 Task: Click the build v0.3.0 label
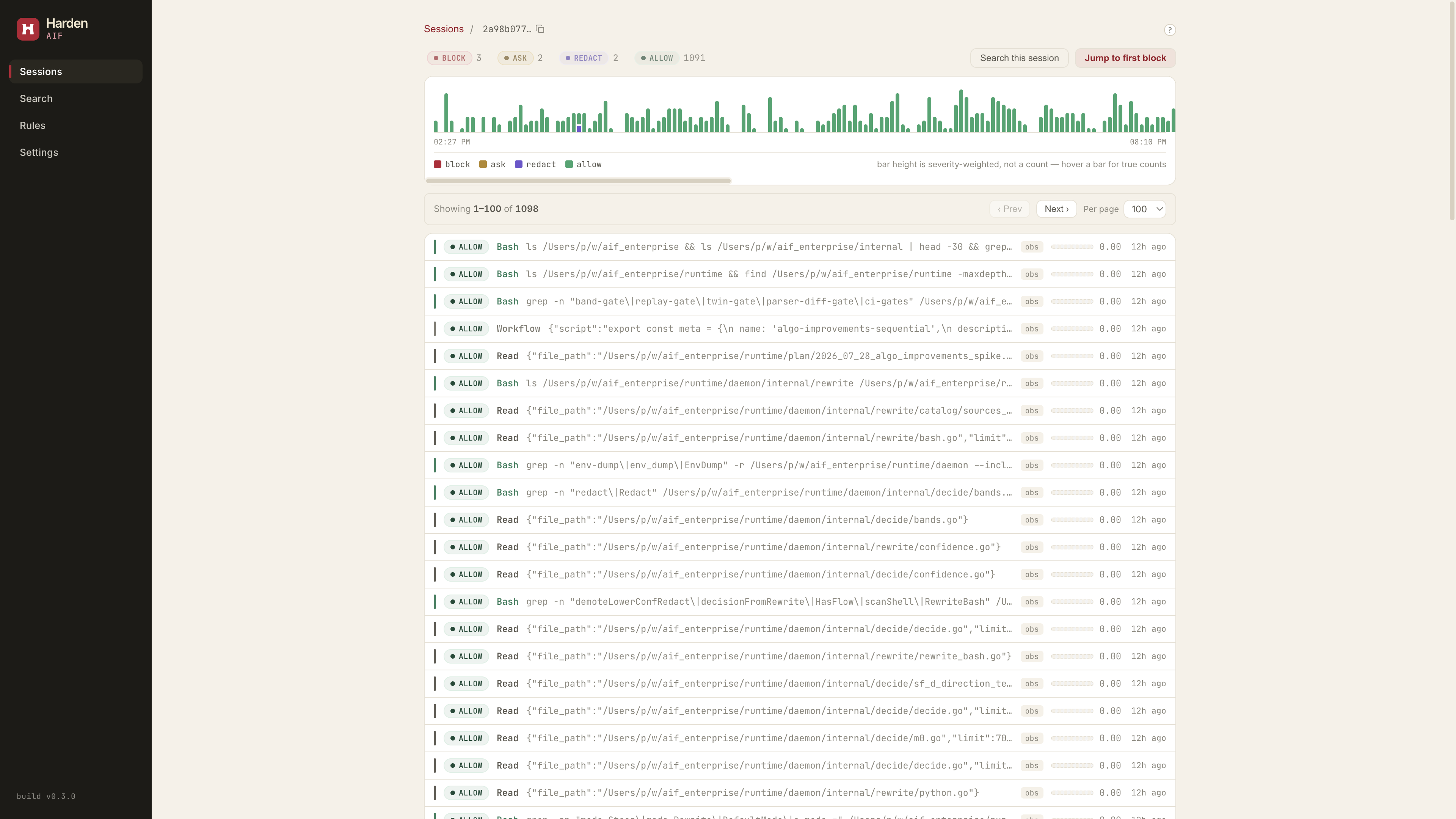click(x=46, y=796)
